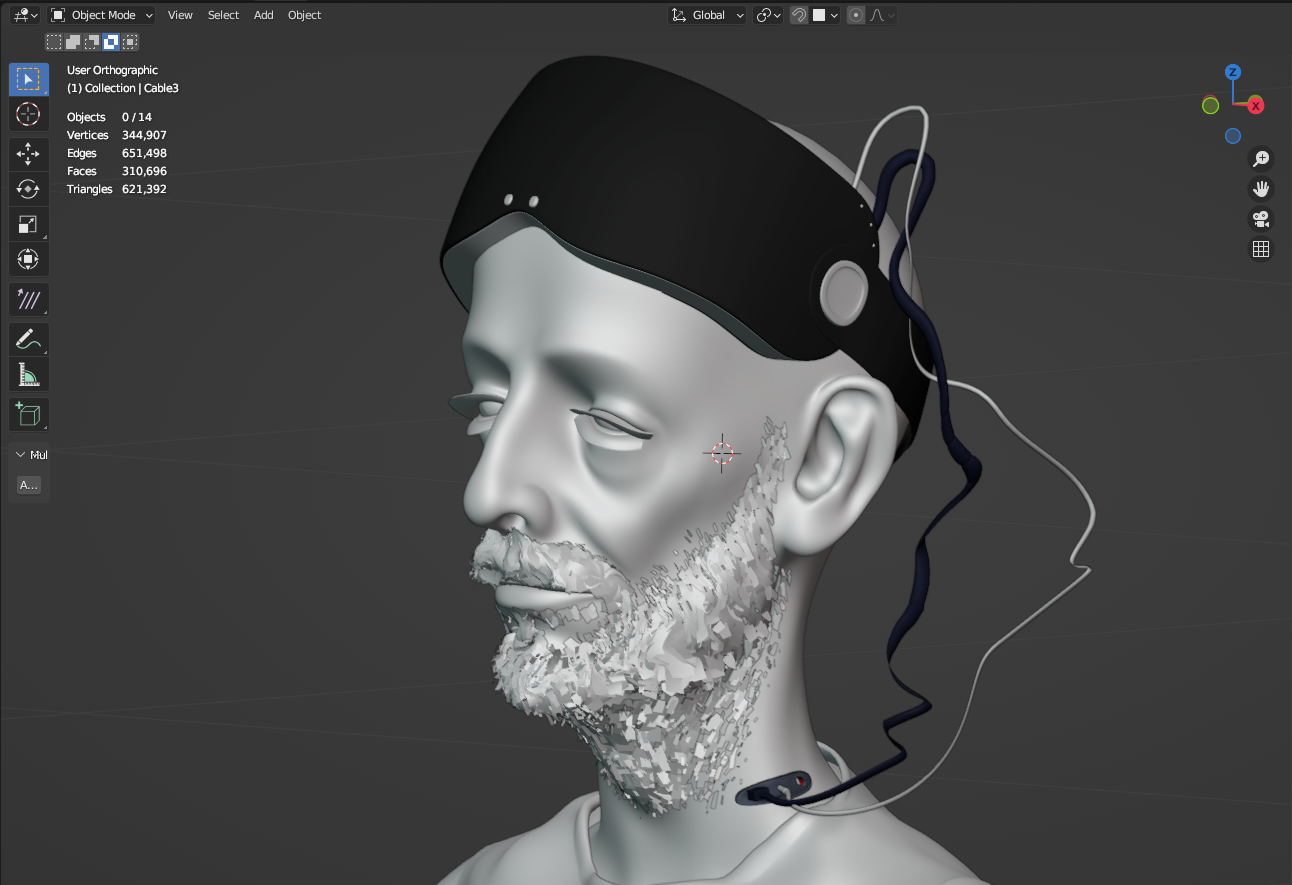Click the round disc on the headband
The width and height of the screenshot is (1292, 885).
[x=846, y=292]
